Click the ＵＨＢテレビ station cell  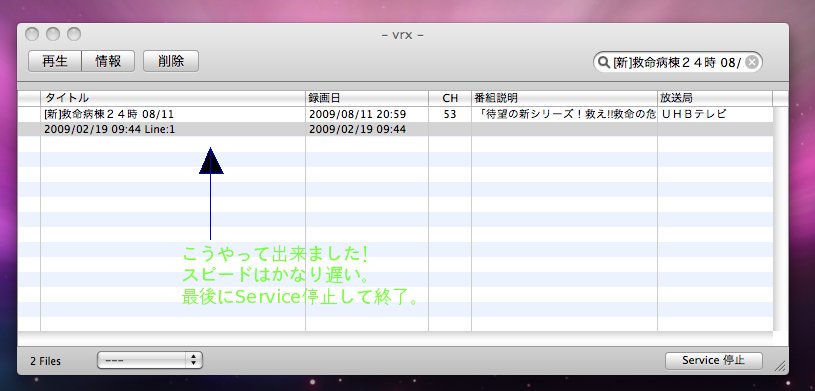pyautogui.click(x=715, y=114)
